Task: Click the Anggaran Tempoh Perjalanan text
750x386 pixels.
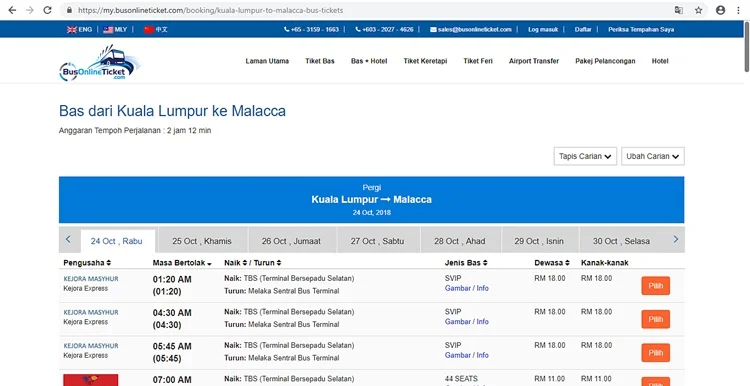Action: [135, 130]
